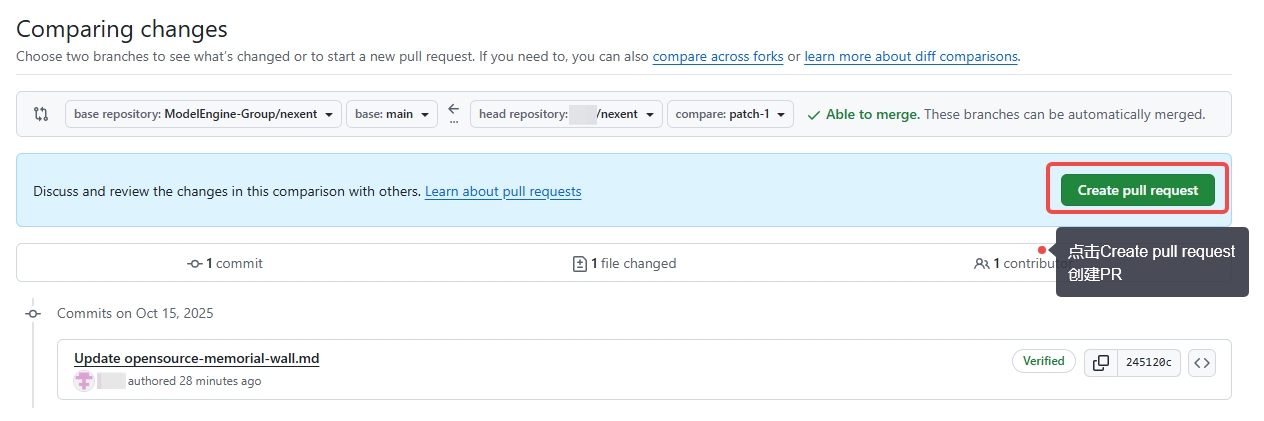Open the base repository dropdown
Viewport: 1264px width, 421px height.
[x=203, y=114]
